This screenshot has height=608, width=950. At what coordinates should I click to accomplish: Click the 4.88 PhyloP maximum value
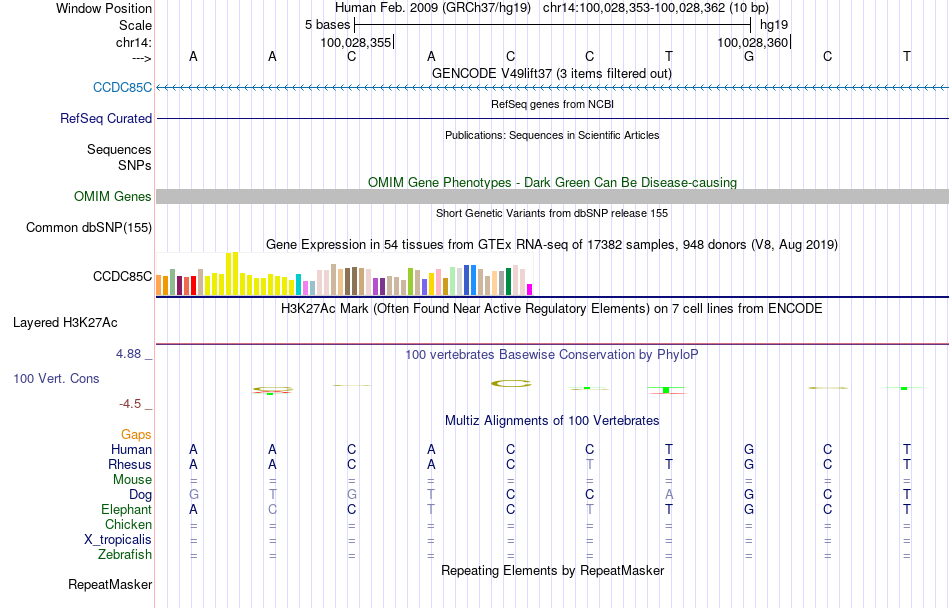click(x=128, y=354)
